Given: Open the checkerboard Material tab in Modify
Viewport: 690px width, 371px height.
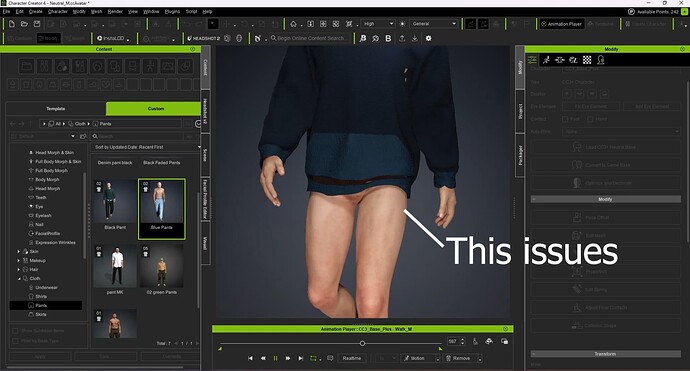Looking at the screenshot, I should coord(587,60).
